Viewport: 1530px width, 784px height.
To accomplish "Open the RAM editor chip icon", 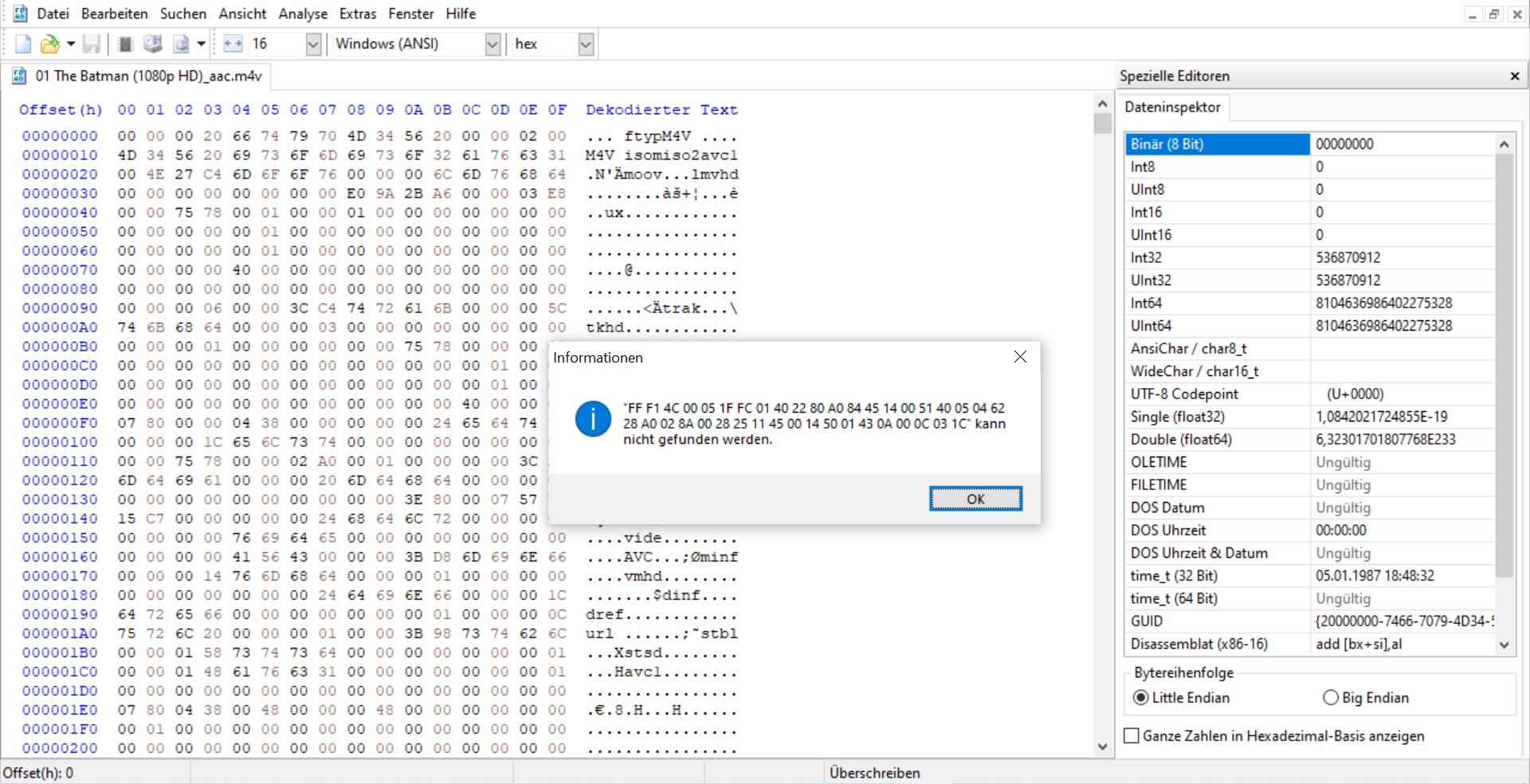I will pos(125,44).
